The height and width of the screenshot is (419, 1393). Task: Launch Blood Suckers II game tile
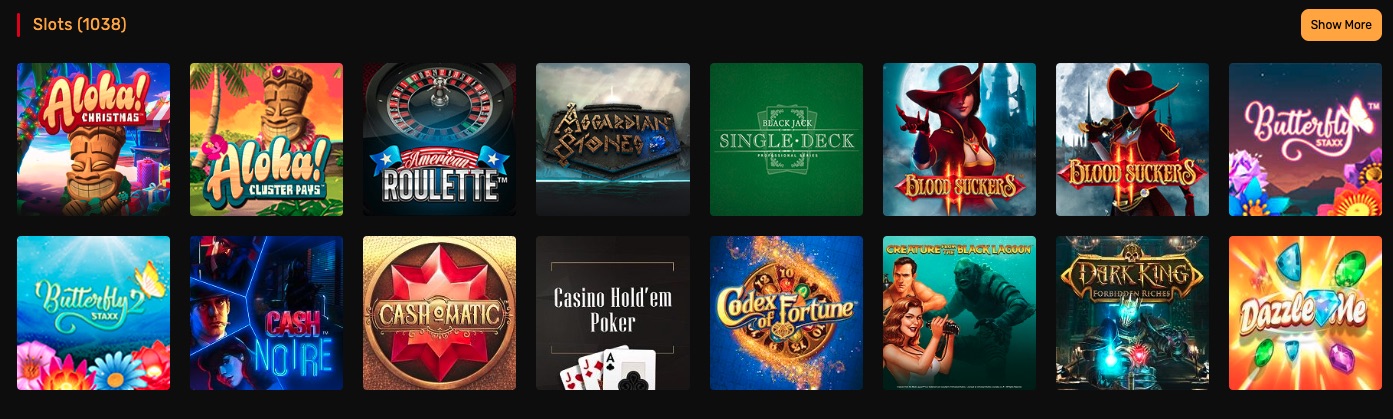pos(1132,139)
